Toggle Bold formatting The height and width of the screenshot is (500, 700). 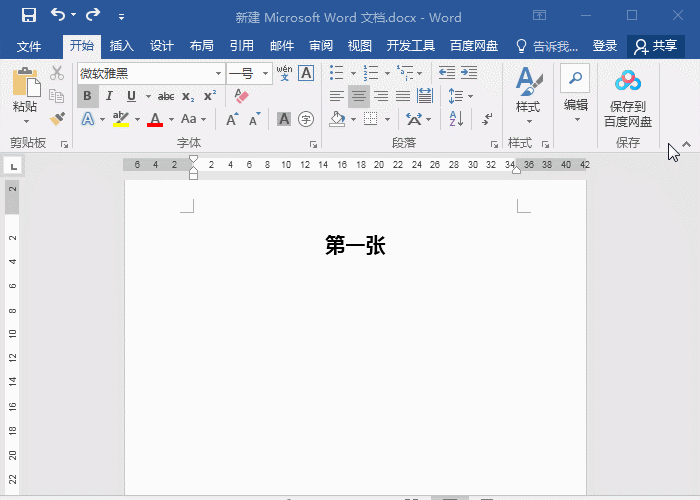(x=87, y=96)
